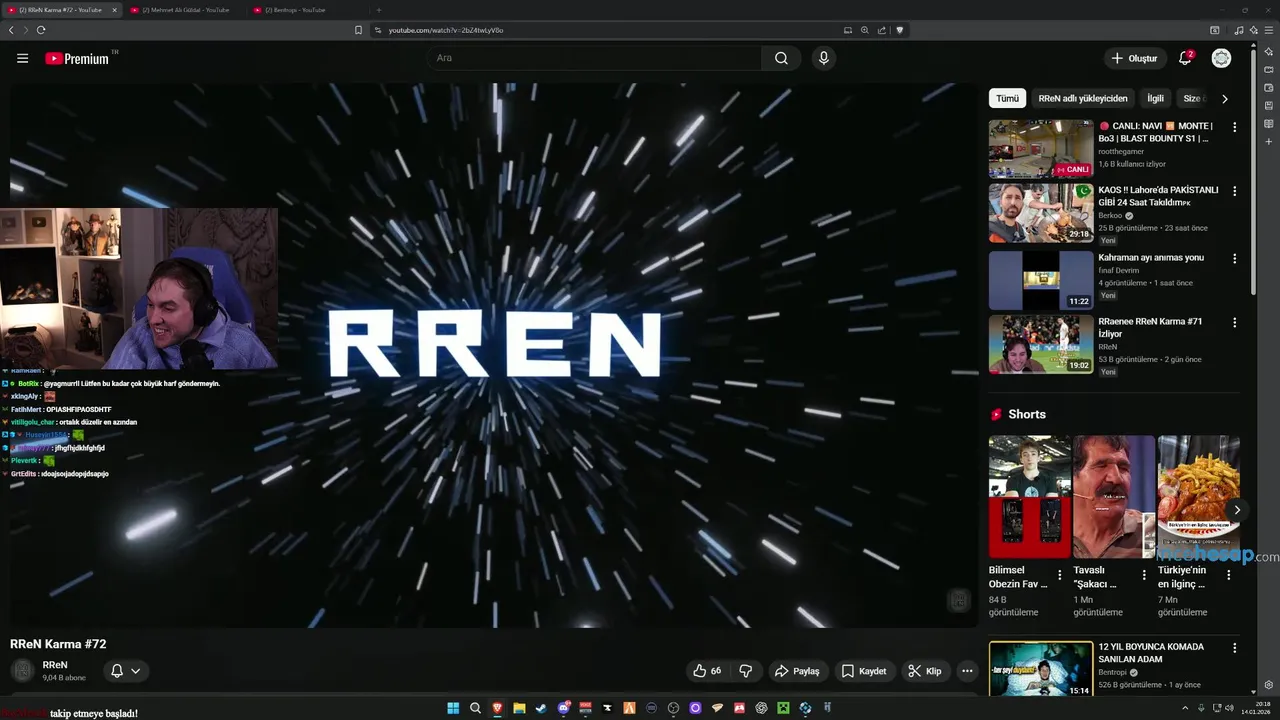The height and width of the screenshot is (720, 1280).
Task: Open more actions menu beside Klip
Action: click(x=966, y=671)
